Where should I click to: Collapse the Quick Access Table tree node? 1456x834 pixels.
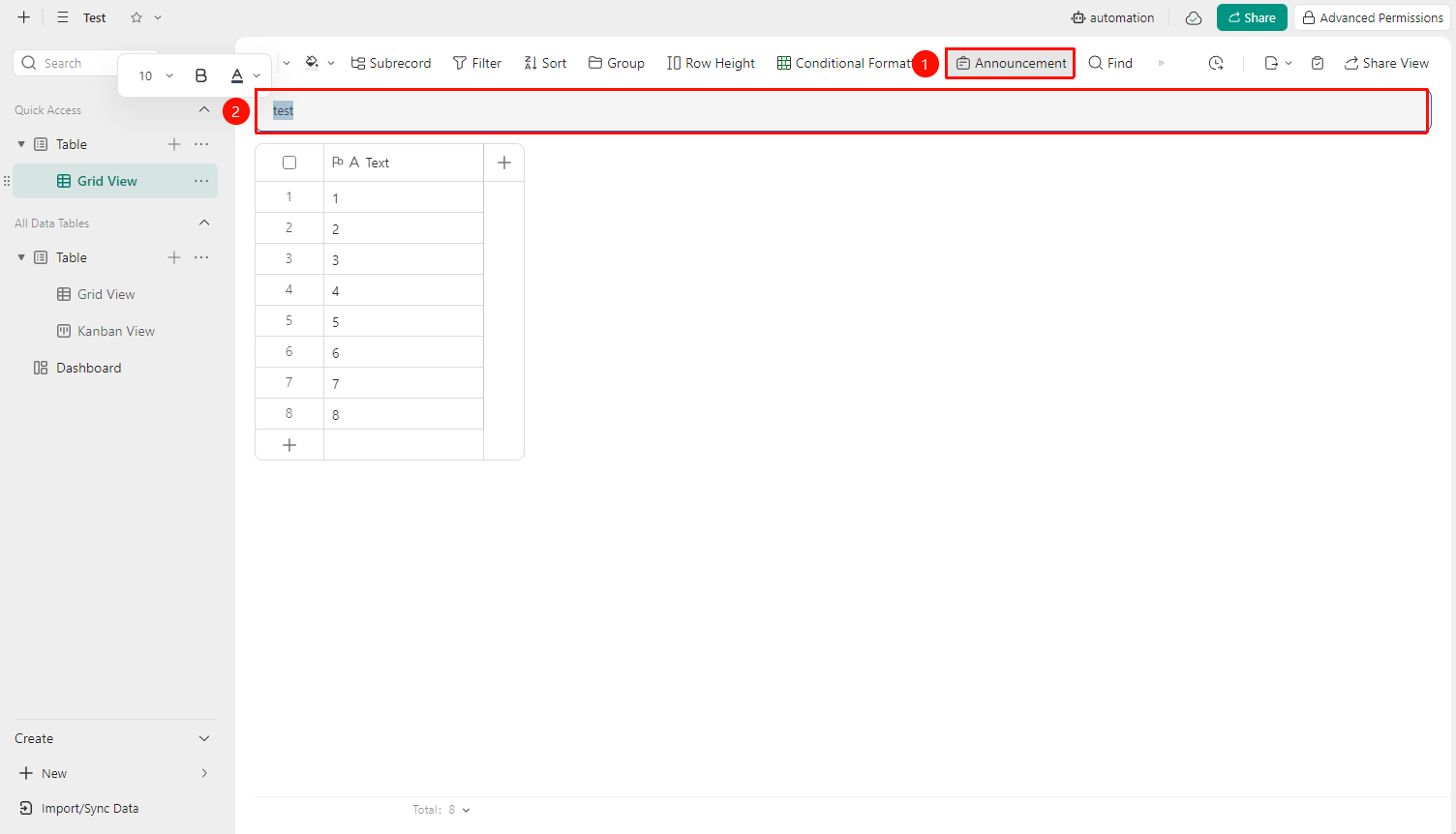pos(21,144)
